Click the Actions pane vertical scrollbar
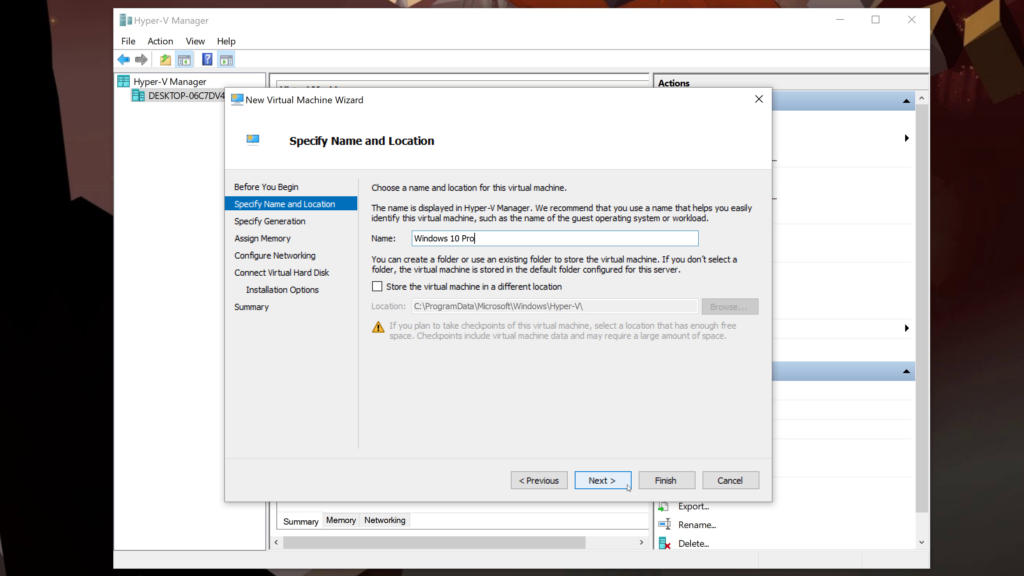The width and height of the screenshot is (1024, 576). [x=921, y=307]
